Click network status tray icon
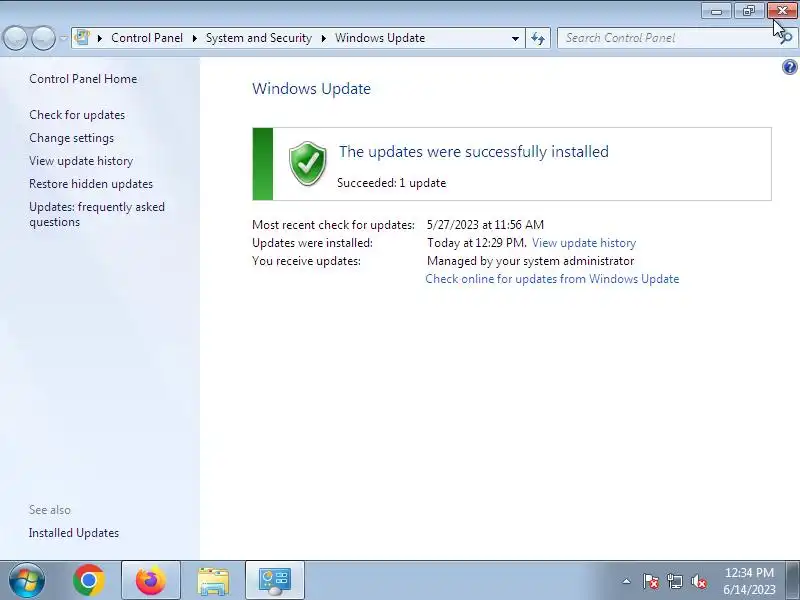Viewport: 800px width, 600px height. tap(675, 581)
